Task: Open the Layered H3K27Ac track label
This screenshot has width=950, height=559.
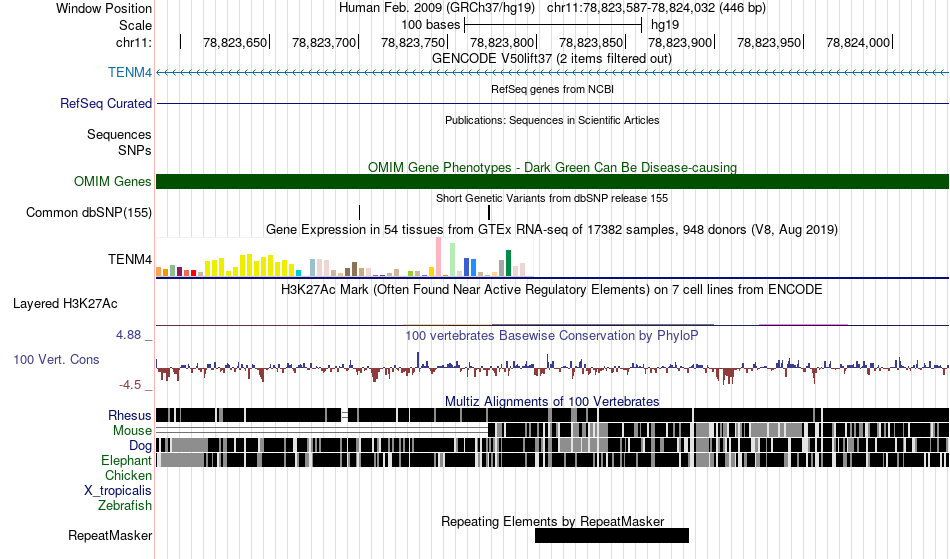Action: [65, 303]
